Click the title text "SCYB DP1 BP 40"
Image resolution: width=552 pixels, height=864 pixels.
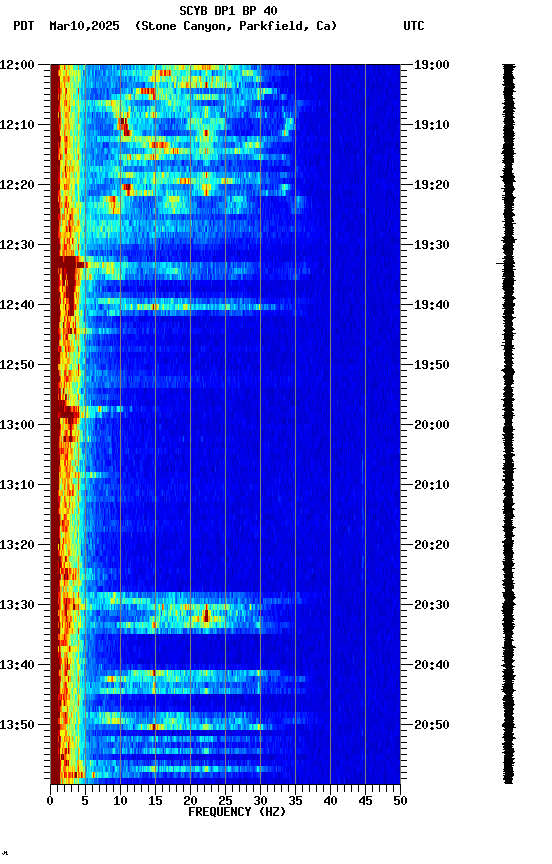point(228,11)
